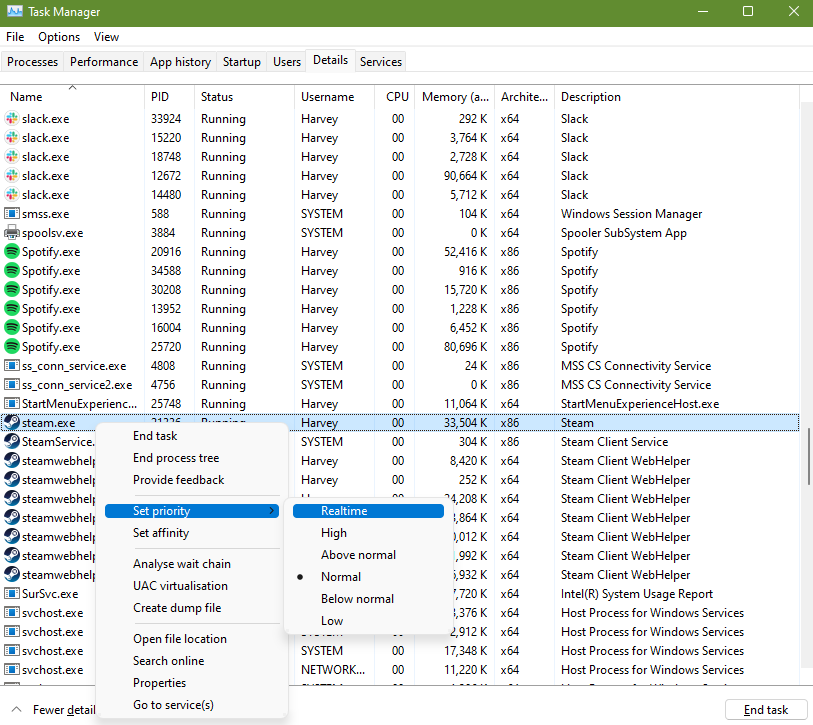Click the slack.exe icon for PID 18748
813x725 pixels.
tap(11, 157)
